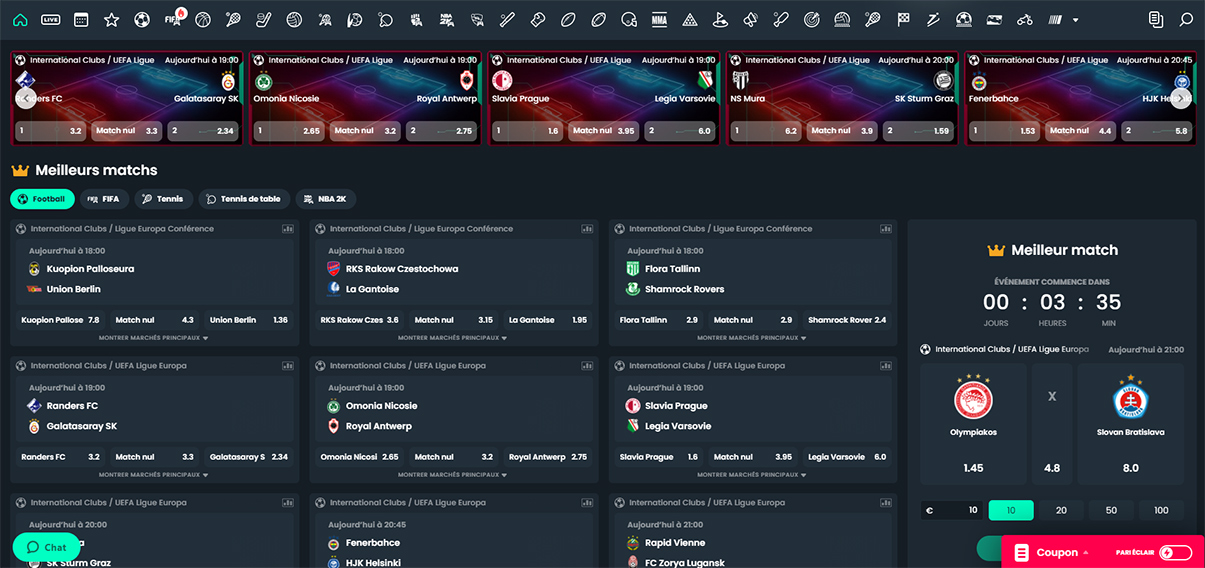
Task: Open NS Mura vs SK Sturm Graz featured banner
Action: click(x=842, y=98)
